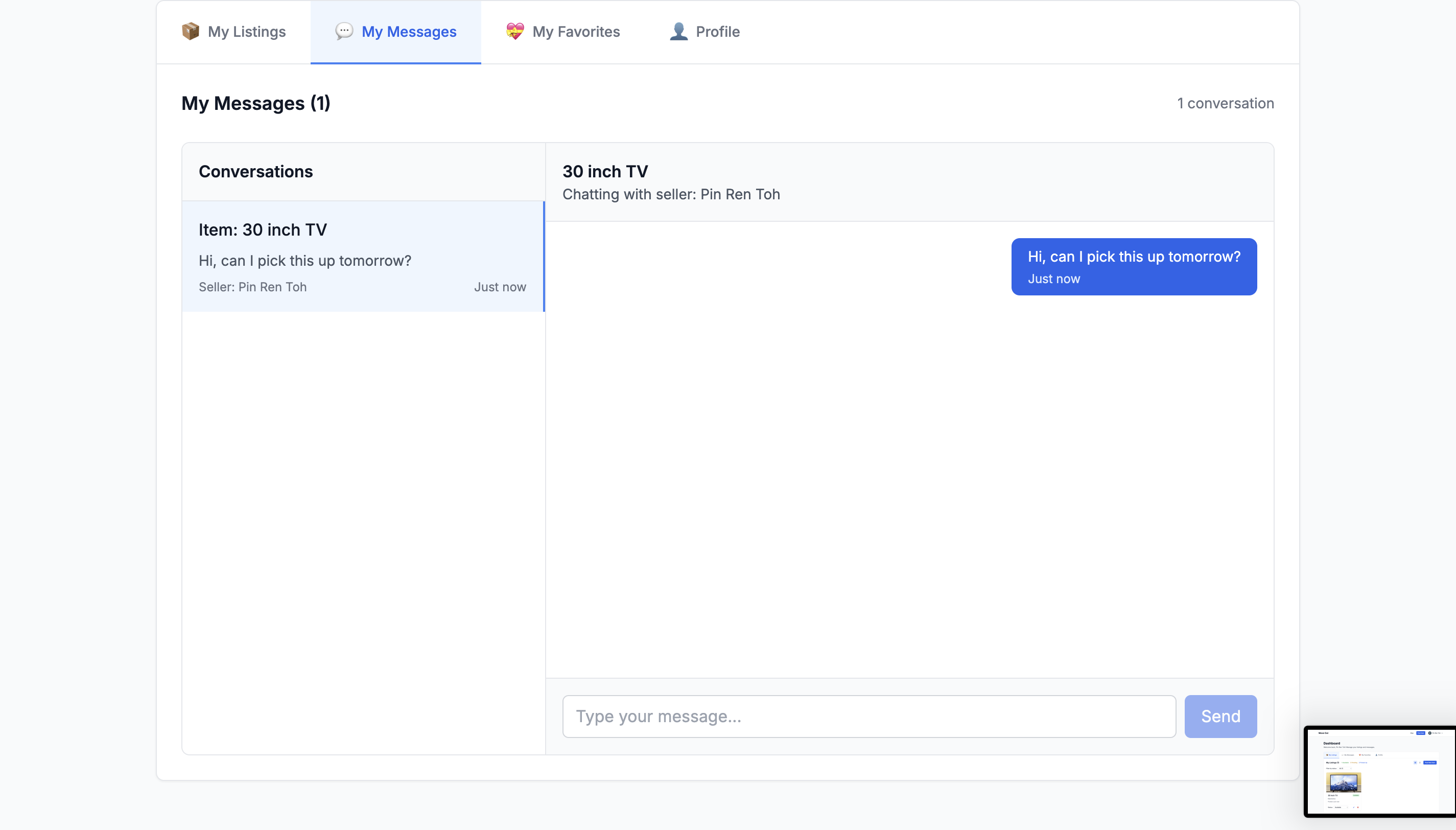
Task: Open the My Favorites tab label
Action: 575,32
